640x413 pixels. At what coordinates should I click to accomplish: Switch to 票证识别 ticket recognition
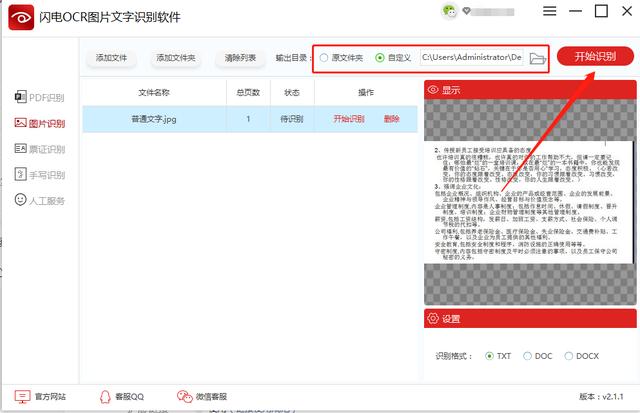tap(40, 149)
